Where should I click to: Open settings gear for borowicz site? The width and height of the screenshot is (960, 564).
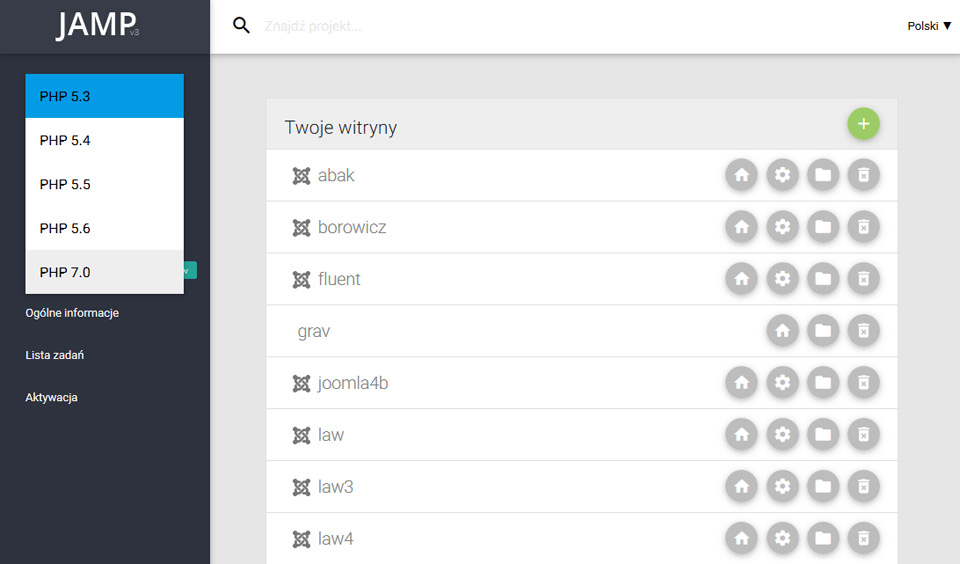782,227
